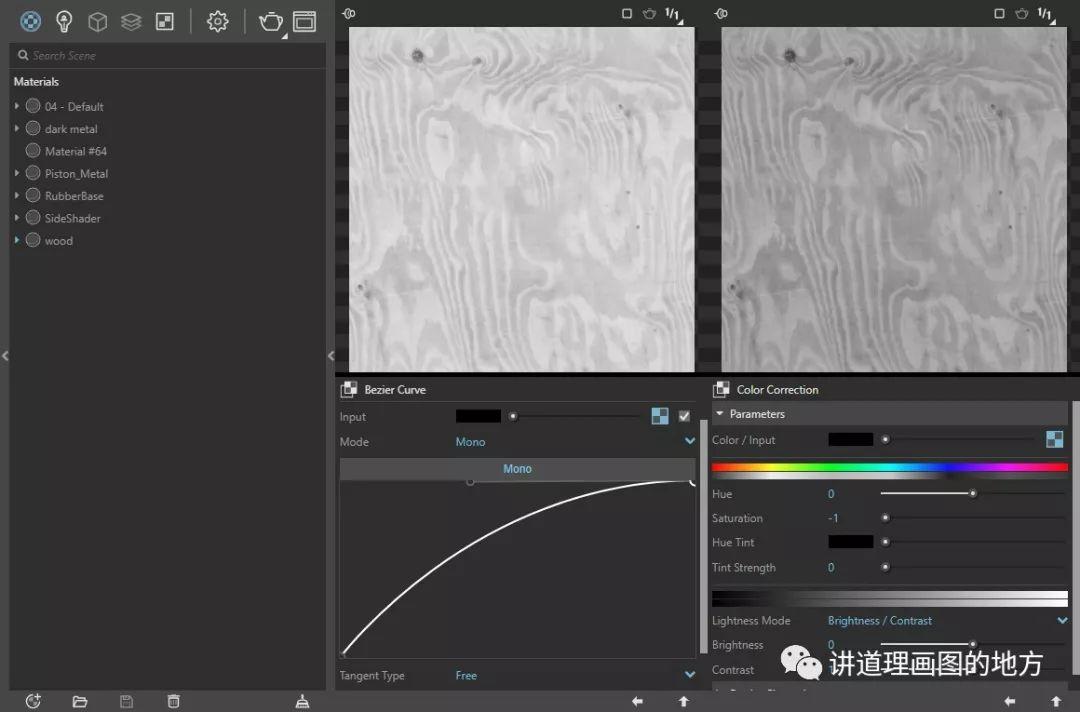Open the Geometry category cube icon
The height and width of the screenshot is (712, 1080).
pyautogui.click(x=98, y=21)
